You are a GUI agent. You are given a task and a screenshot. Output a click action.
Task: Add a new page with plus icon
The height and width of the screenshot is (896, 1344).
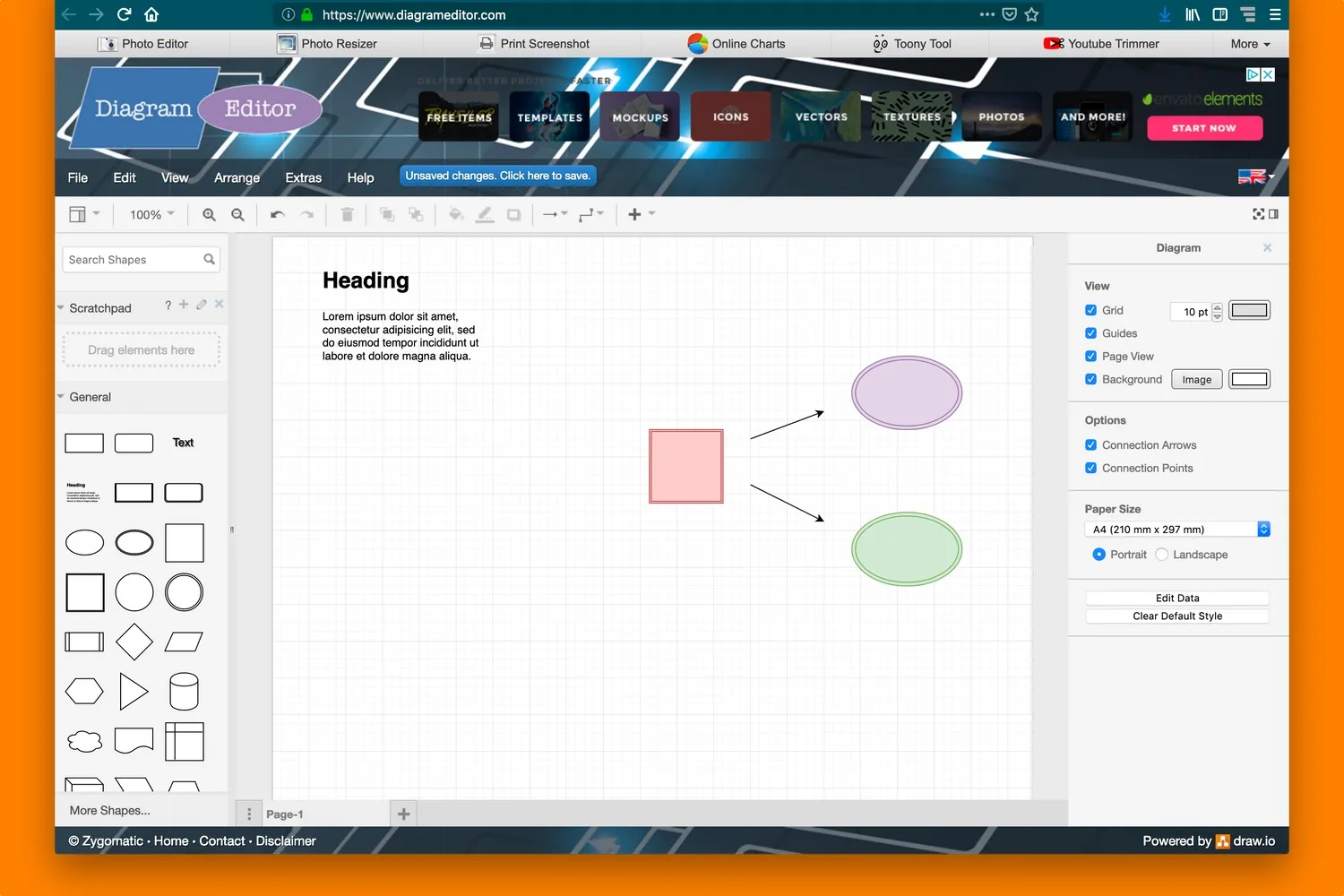click(x=403, y=814)
